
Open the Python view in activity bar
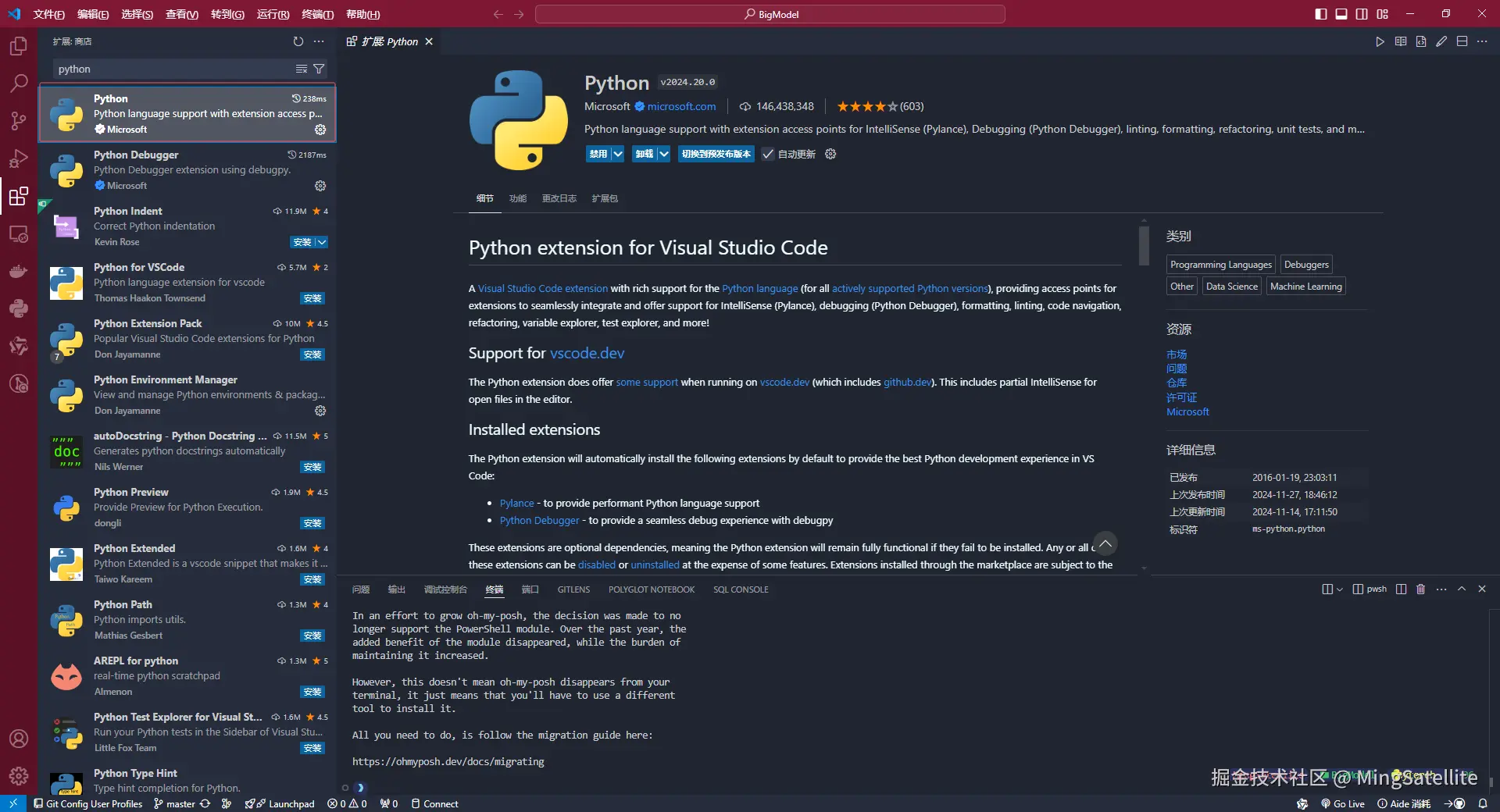[x=19, y=308]
